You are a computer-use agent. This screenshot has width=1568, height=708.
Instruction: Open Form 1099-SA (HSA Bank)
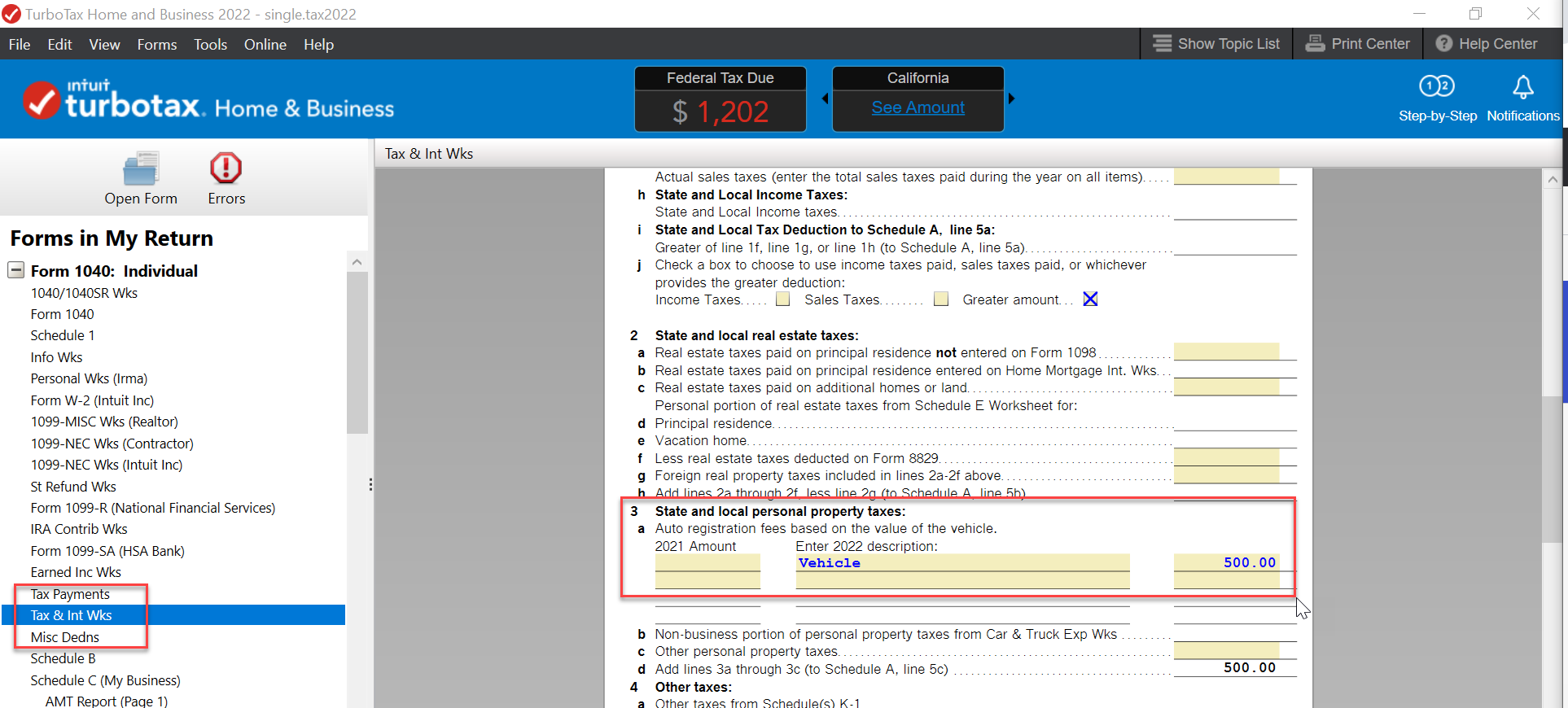(107, 551)
